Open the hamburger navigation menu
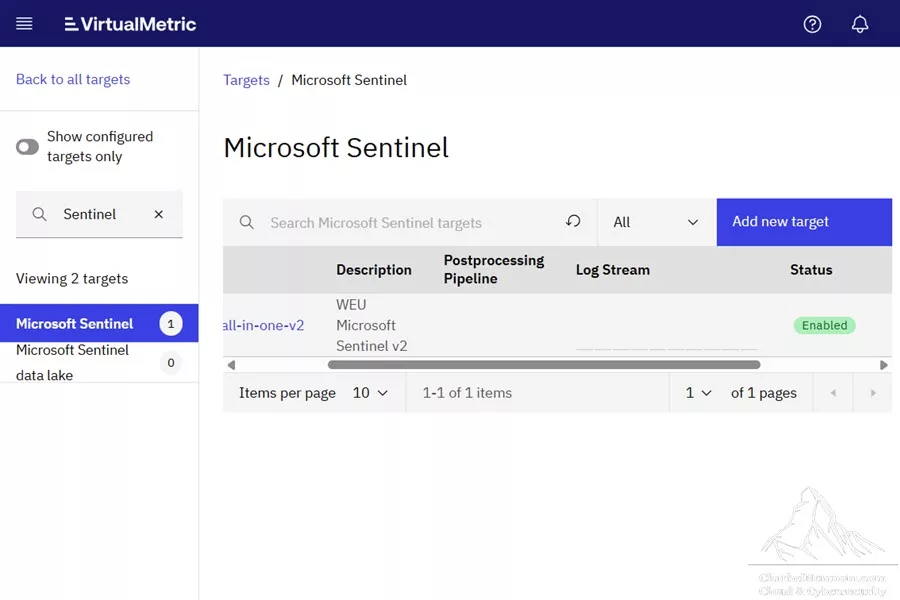The width and height of the screenshot is (900, 600). tap(24, 24)
